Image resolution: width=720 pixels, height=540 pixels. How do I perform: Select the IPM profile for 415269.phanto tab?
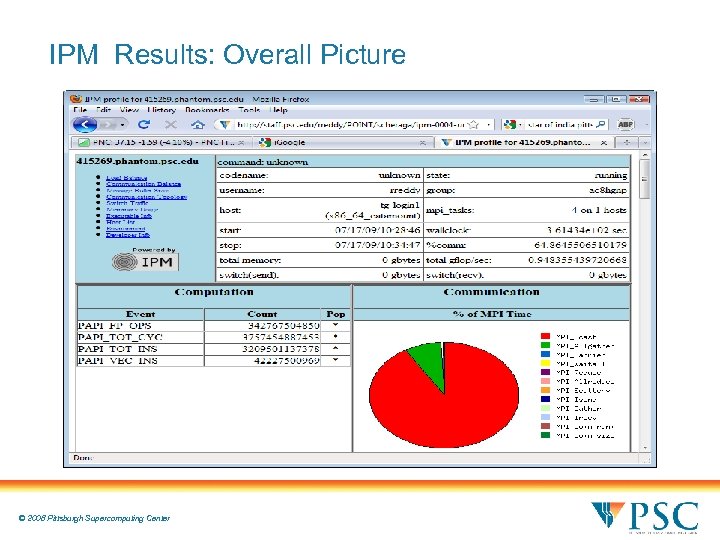coord(523,143)
